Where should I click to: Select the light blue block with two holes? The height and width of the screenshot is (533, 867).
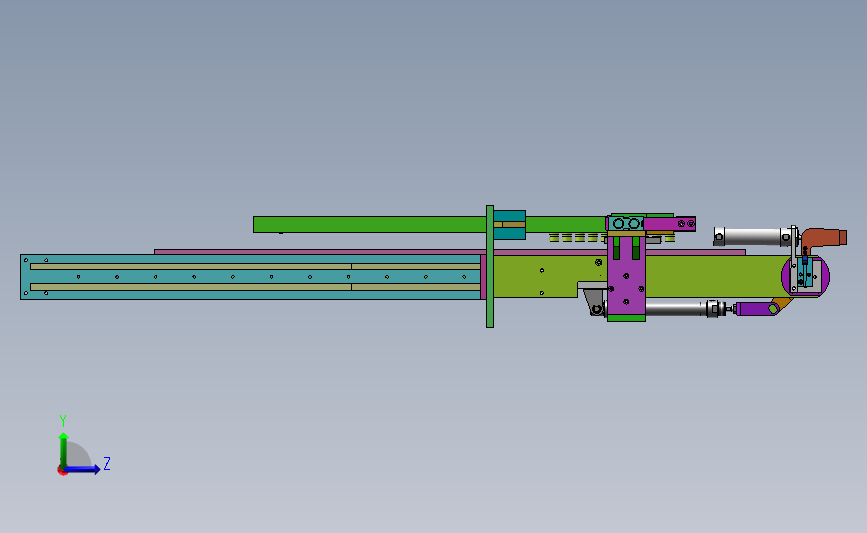click(x=626, y=223)
